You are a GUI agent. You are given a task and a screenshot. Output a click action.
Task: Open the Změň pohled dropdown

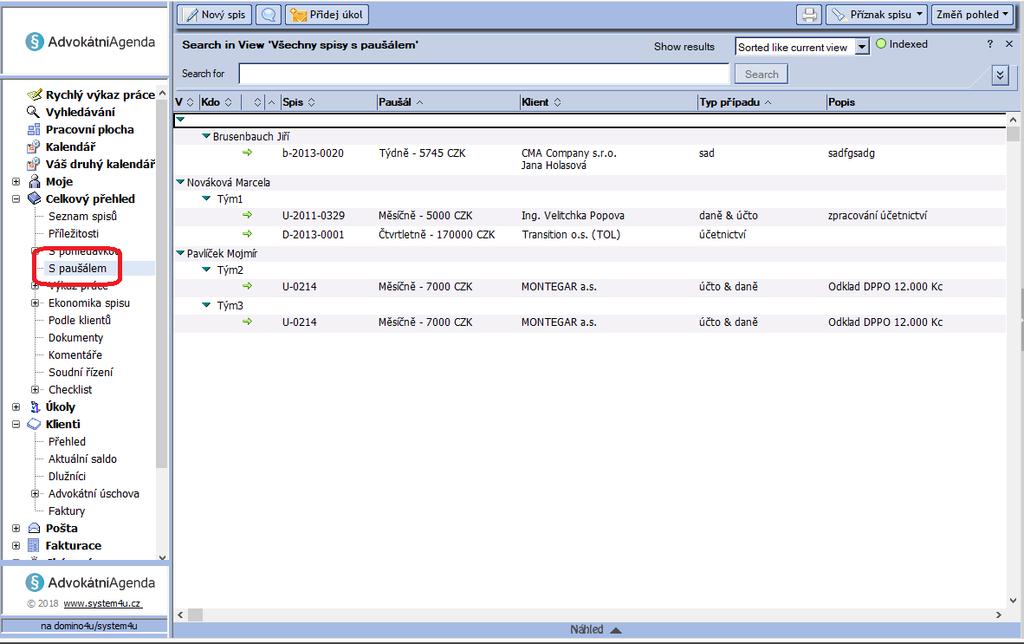tap(972, 14)
